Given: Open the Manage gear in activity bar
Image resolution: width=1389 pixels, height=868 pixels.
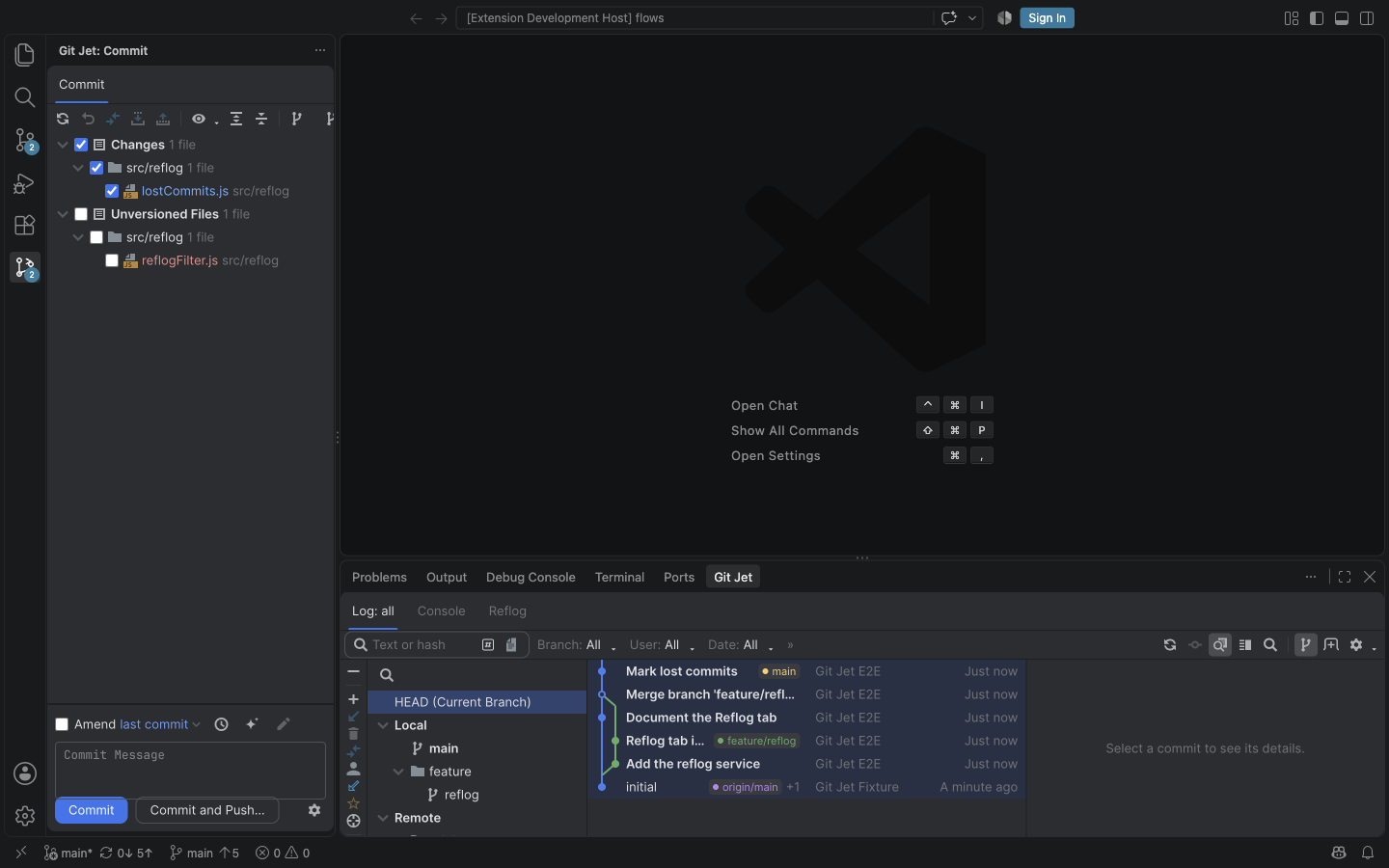Looking at the screenshot, I should point(25,816).
